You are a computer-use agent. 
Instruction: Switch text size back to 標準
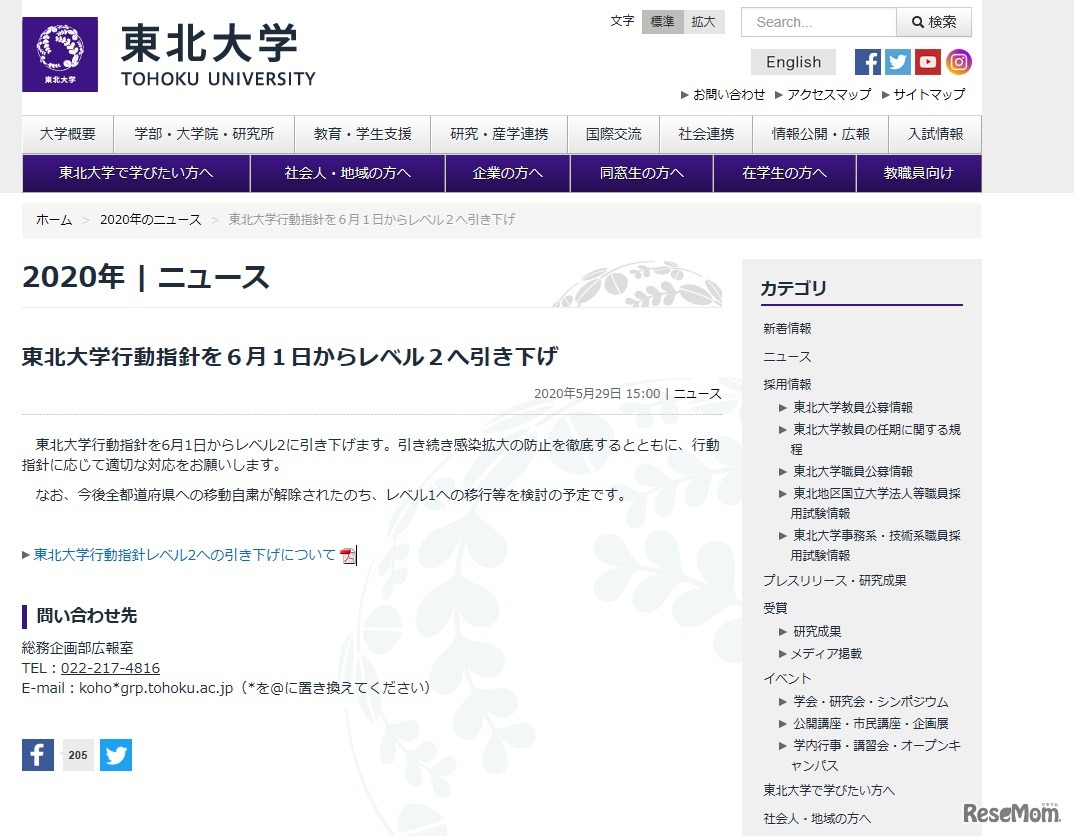coord(662,21)
